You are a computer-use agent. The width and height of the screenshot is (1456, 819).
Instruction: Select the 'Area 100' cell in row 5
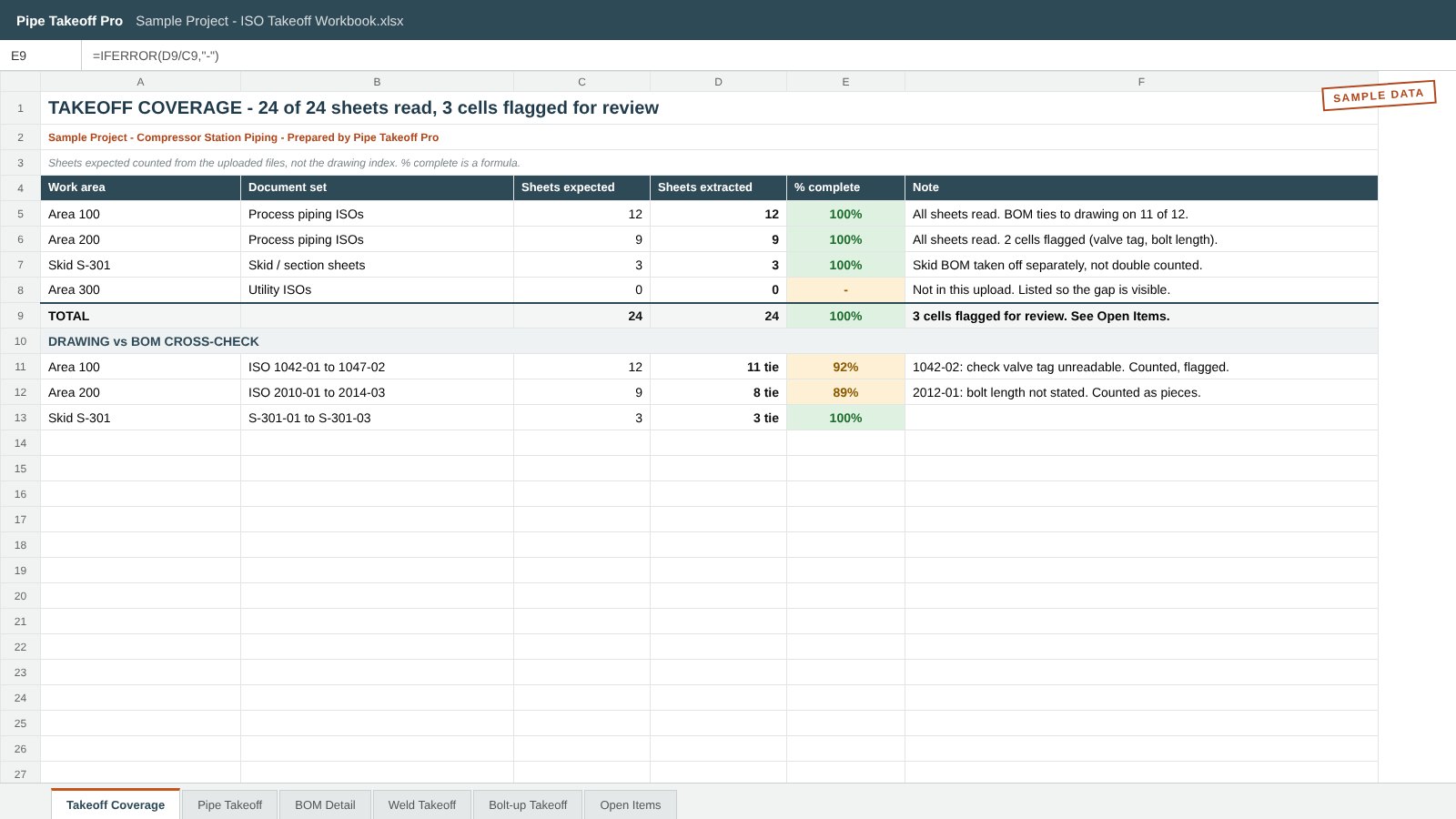tap(140, 214)
